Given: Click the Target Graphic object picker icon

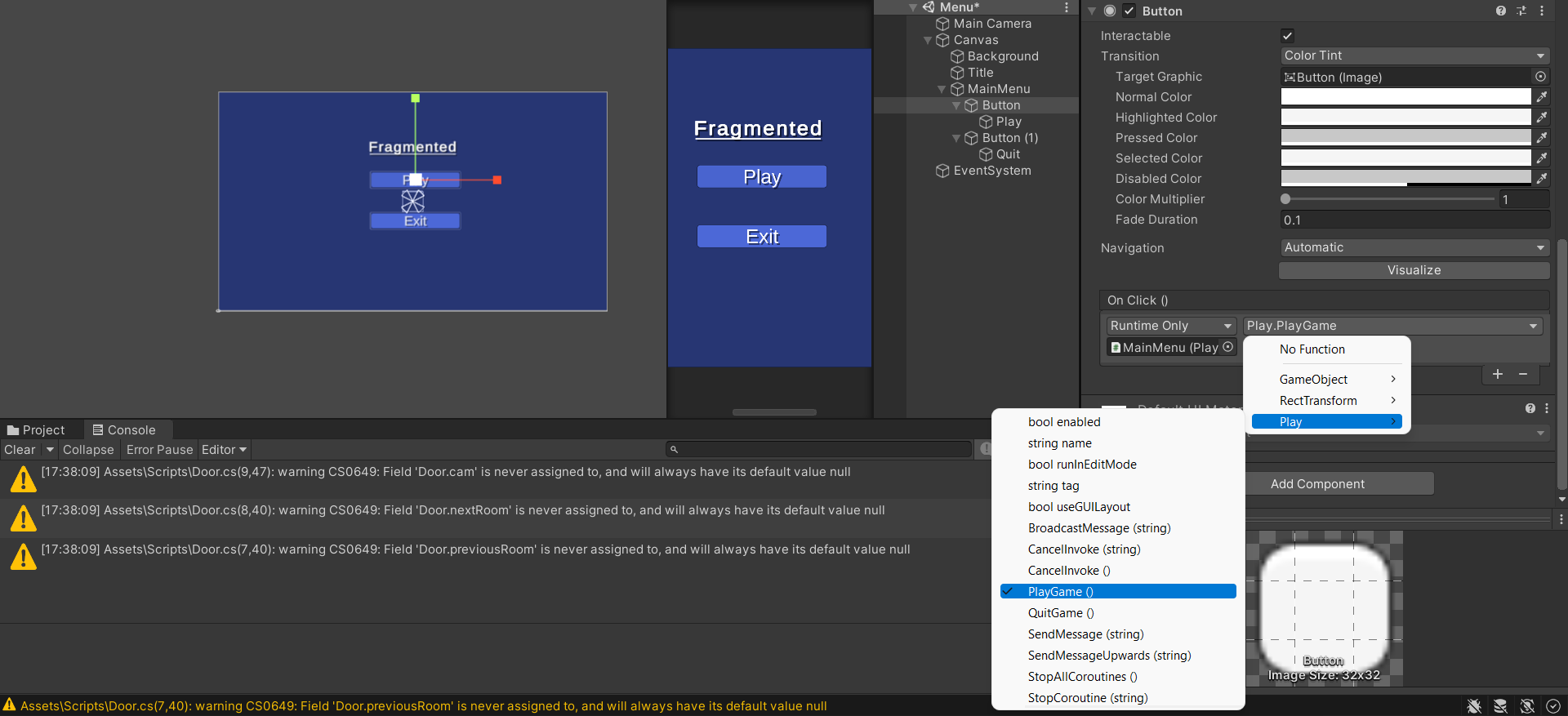Looking at the screenshot, I should point(1540,77).
